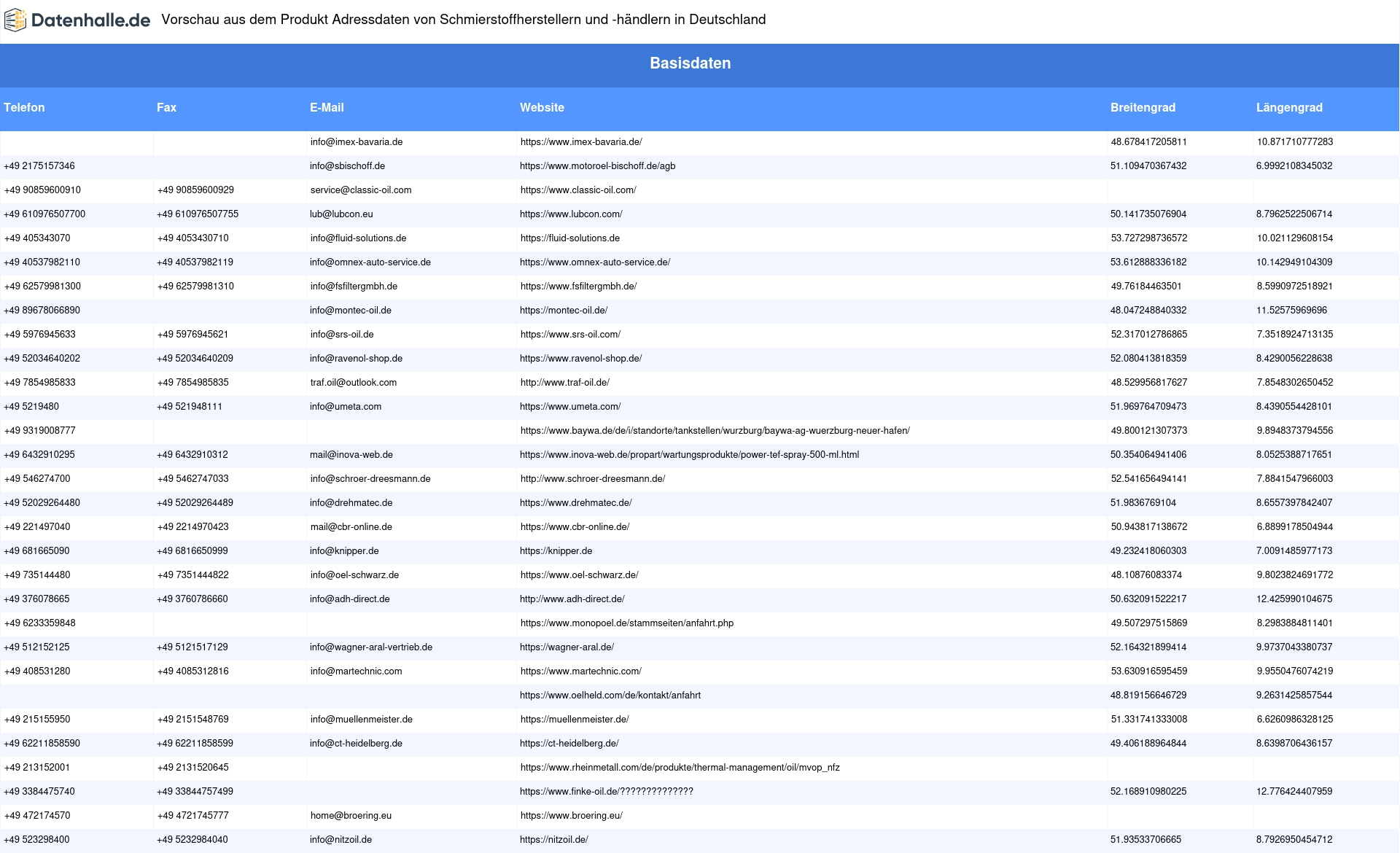The height and width of the screenshot is (853, 1400).
Task: Click the Fax column header
Action: tap(166, 108)
